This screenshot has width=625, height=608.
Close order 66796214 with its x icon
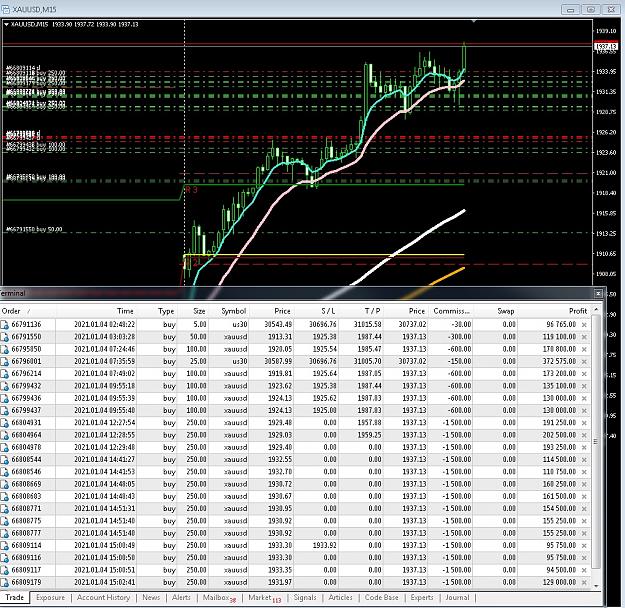[x=584, y=374]
